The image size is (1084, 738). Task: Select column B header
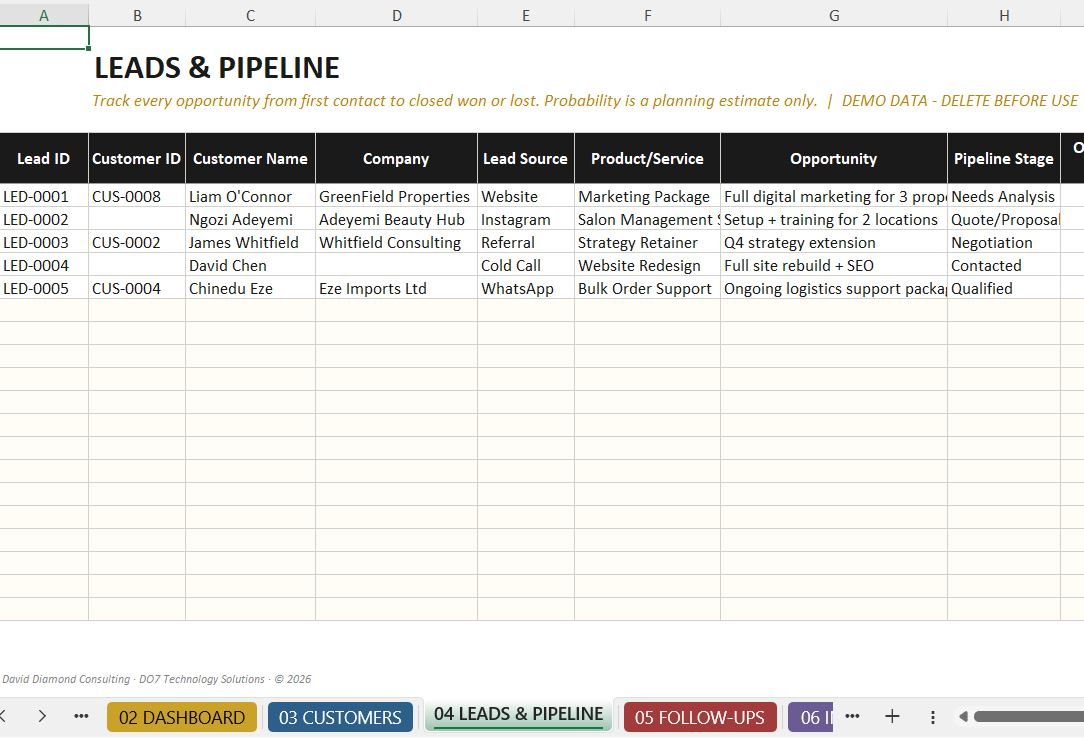(137, 15)
